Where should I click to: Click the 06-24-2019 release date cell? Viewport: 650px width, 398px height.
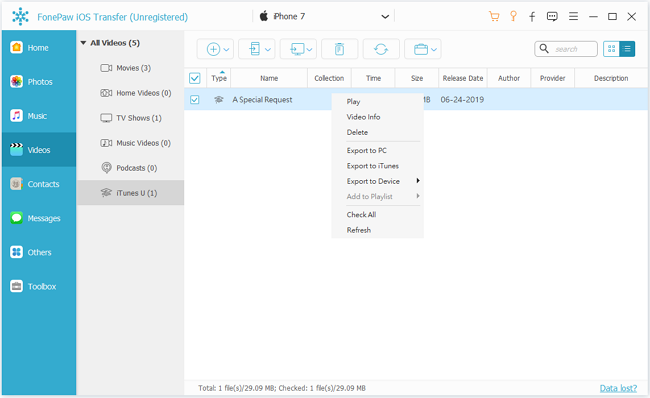462,100
